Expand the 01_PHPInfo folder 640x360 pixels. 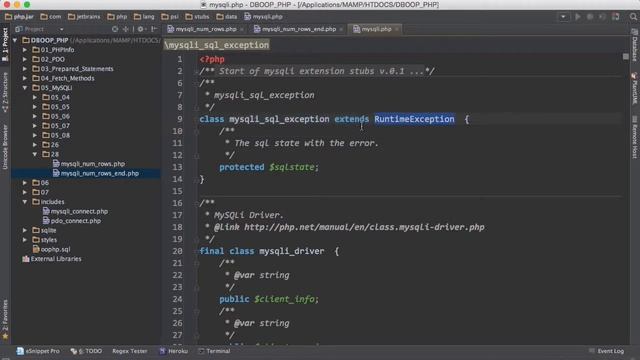coord(25,50)
